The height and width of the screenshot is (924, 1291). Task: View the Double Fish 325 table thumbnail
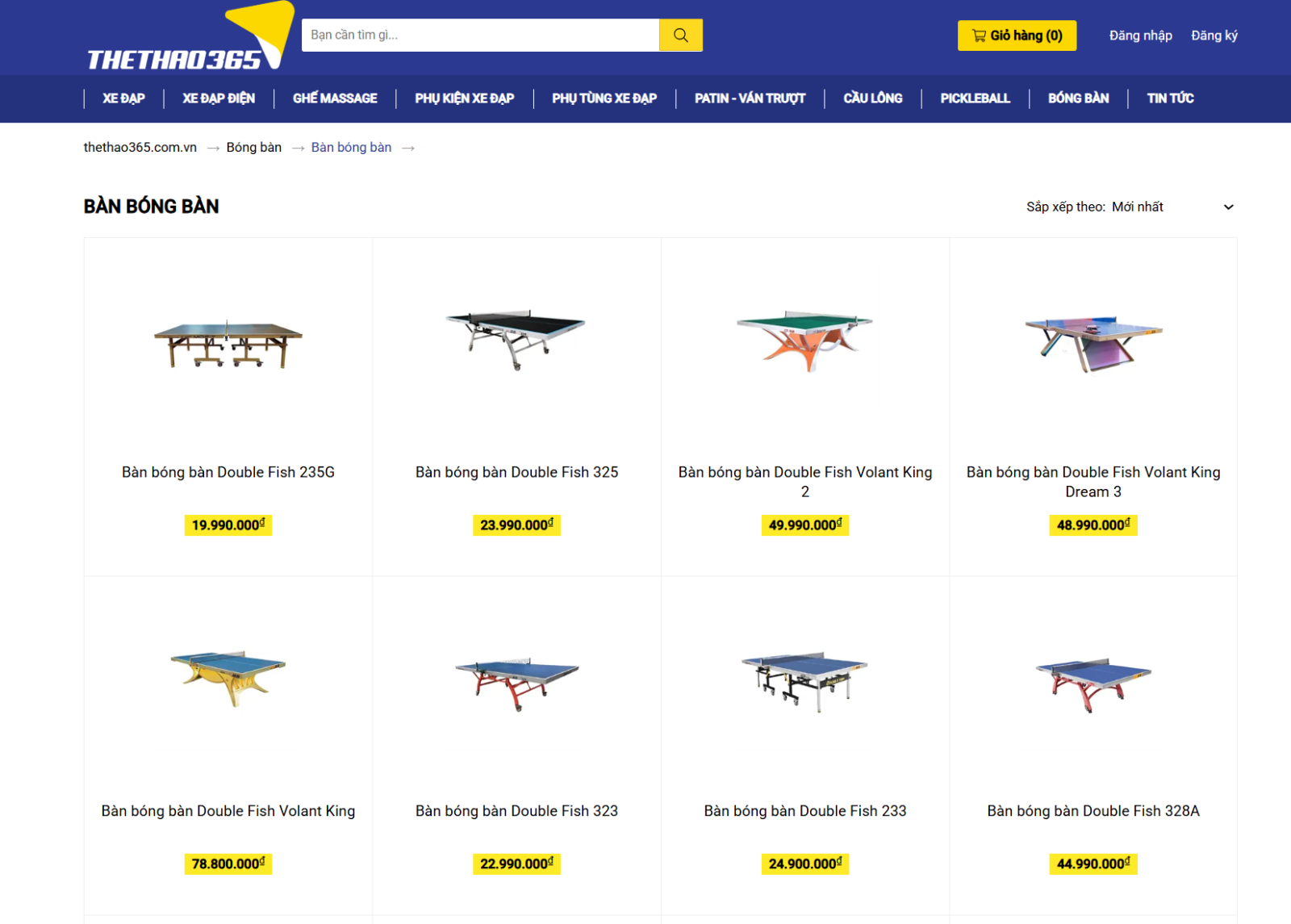pyautogui.click(x=516, y=337)
